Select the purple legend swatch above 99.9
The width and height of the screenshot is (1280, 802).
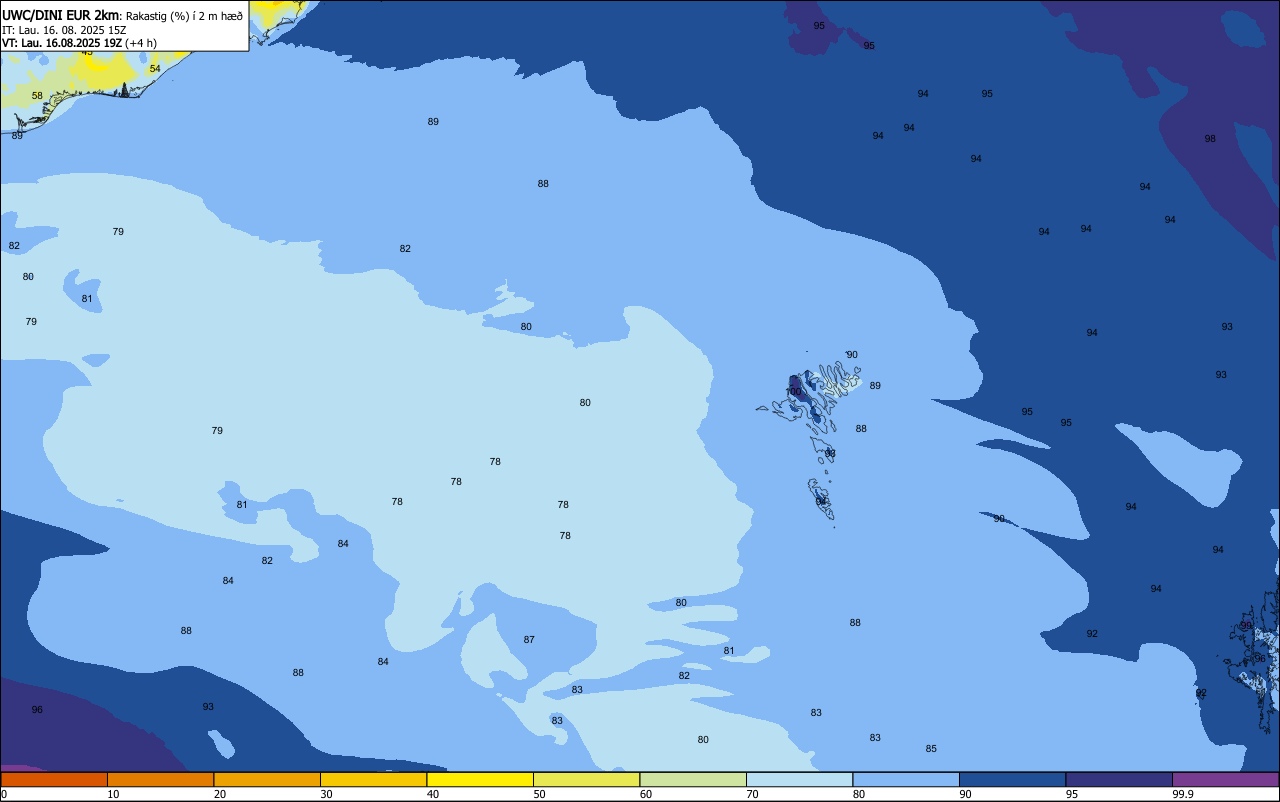coord(1225,779)
